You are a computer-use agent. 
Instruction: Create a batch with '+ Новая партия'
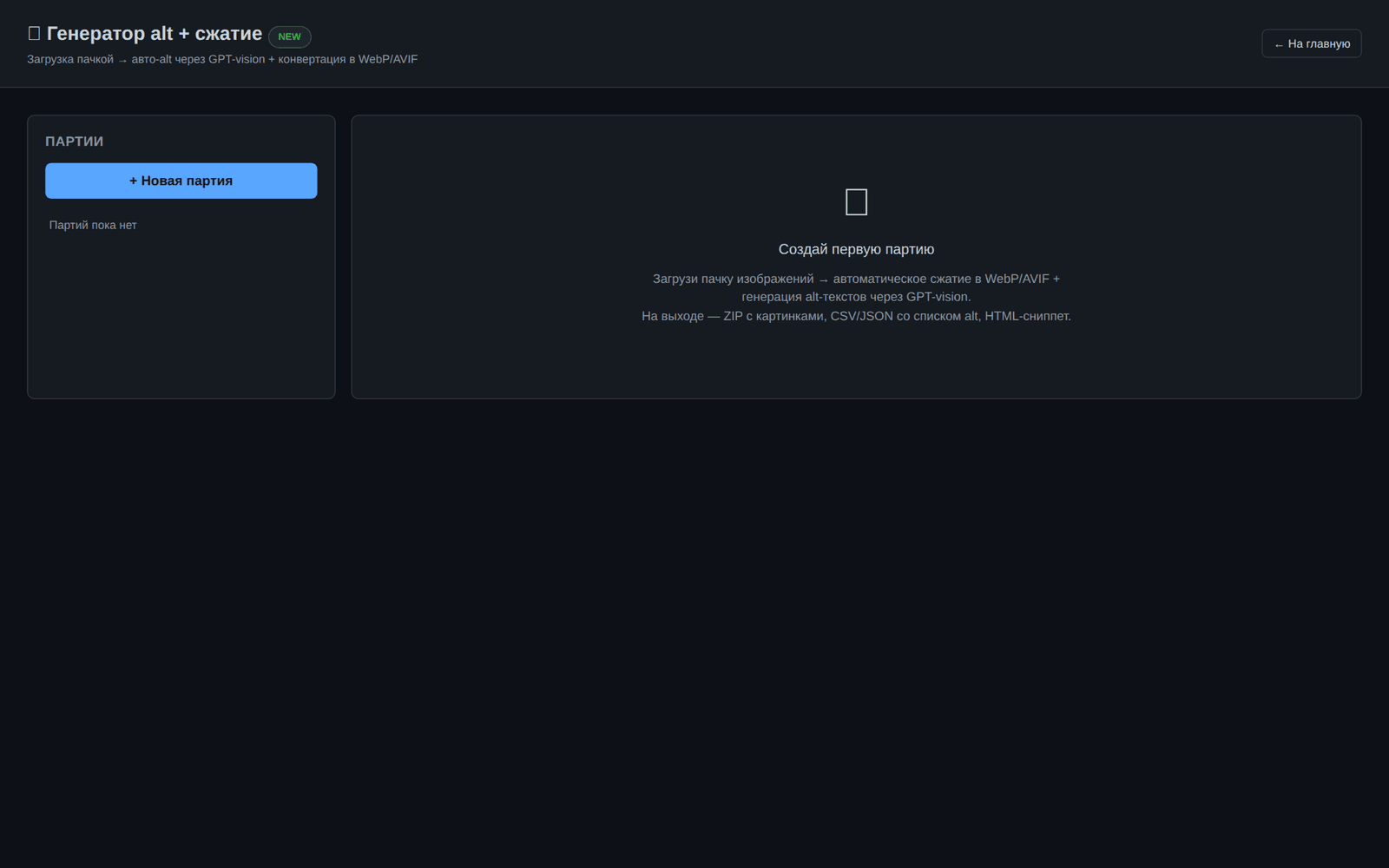click(x=181, y=181)
